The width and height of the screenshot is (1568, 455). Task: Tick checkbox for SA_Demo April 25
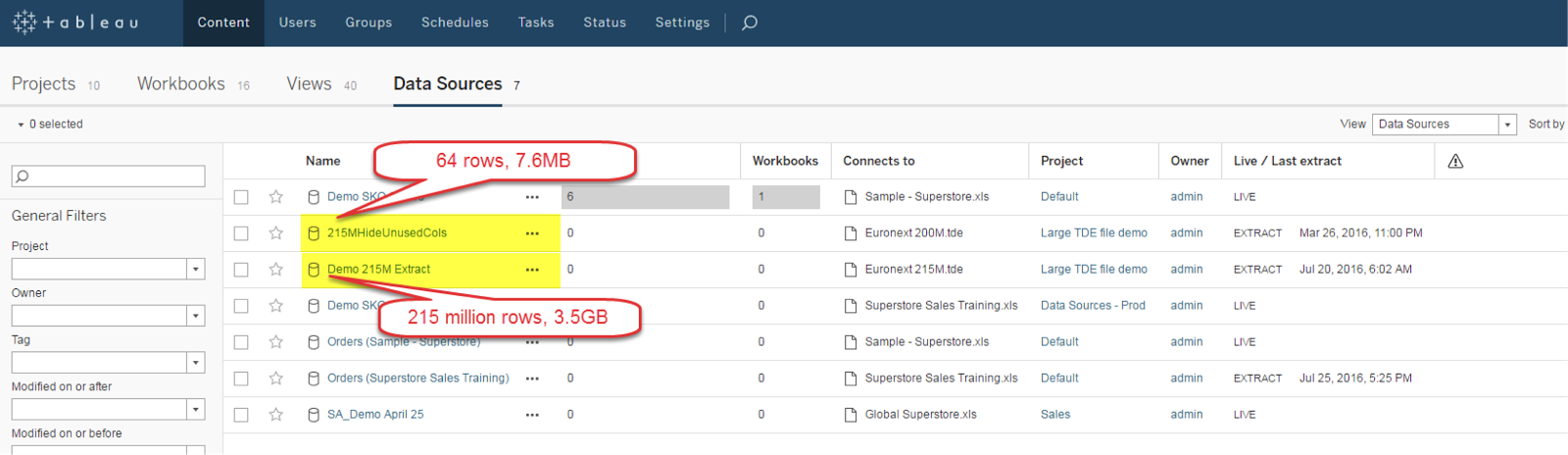[x=241, y=415]
